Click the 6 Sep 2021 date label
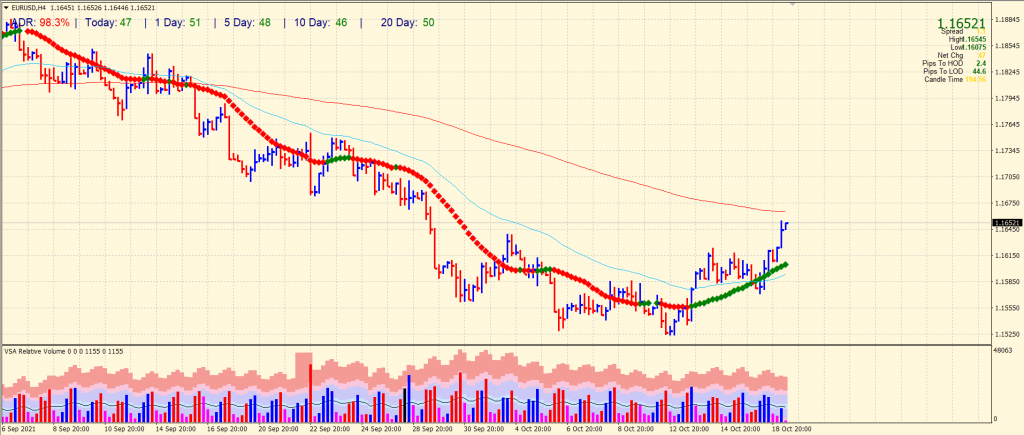1024x435 pixels. [20, 428]
